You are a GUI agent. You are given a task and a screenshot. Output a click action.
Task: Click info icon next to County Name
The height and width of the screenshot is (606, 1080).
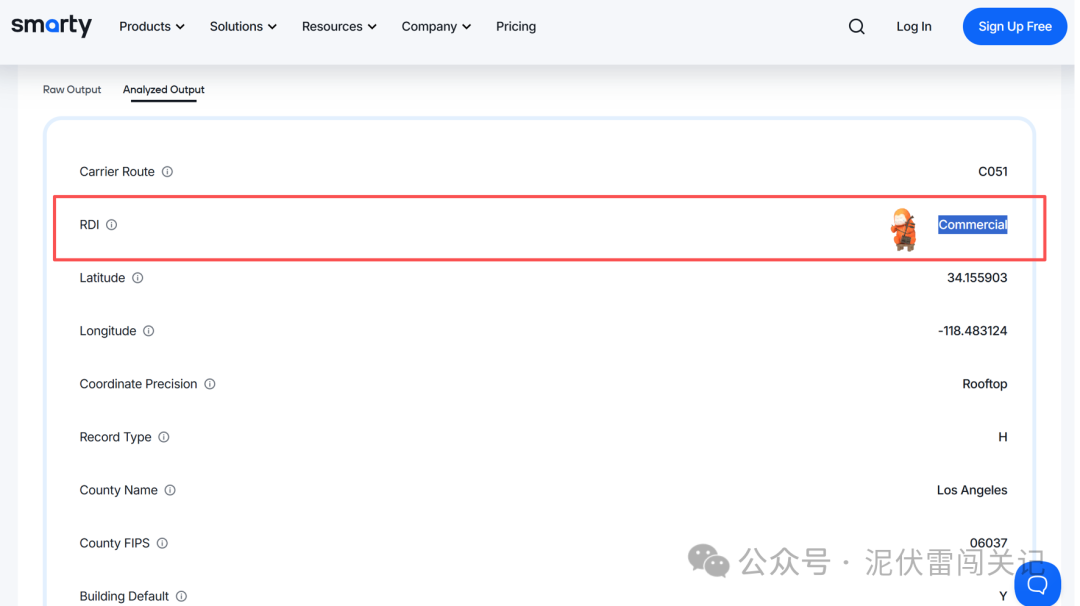(x=170, y=490)
